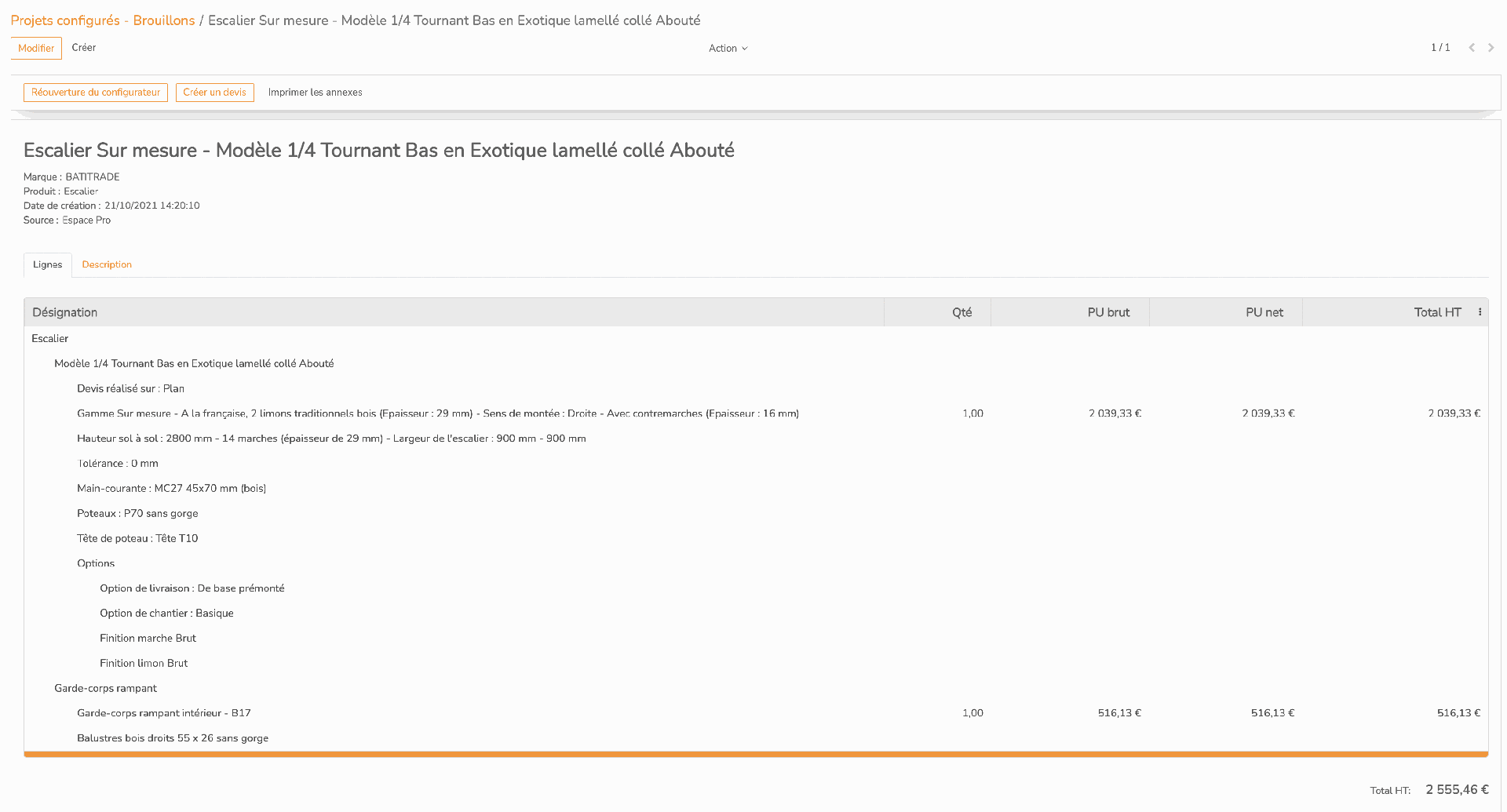1507x812 pixels.
Task: Open Projets configurés - Brouillons breadcrumb link
Action: (x=103, y=20)
